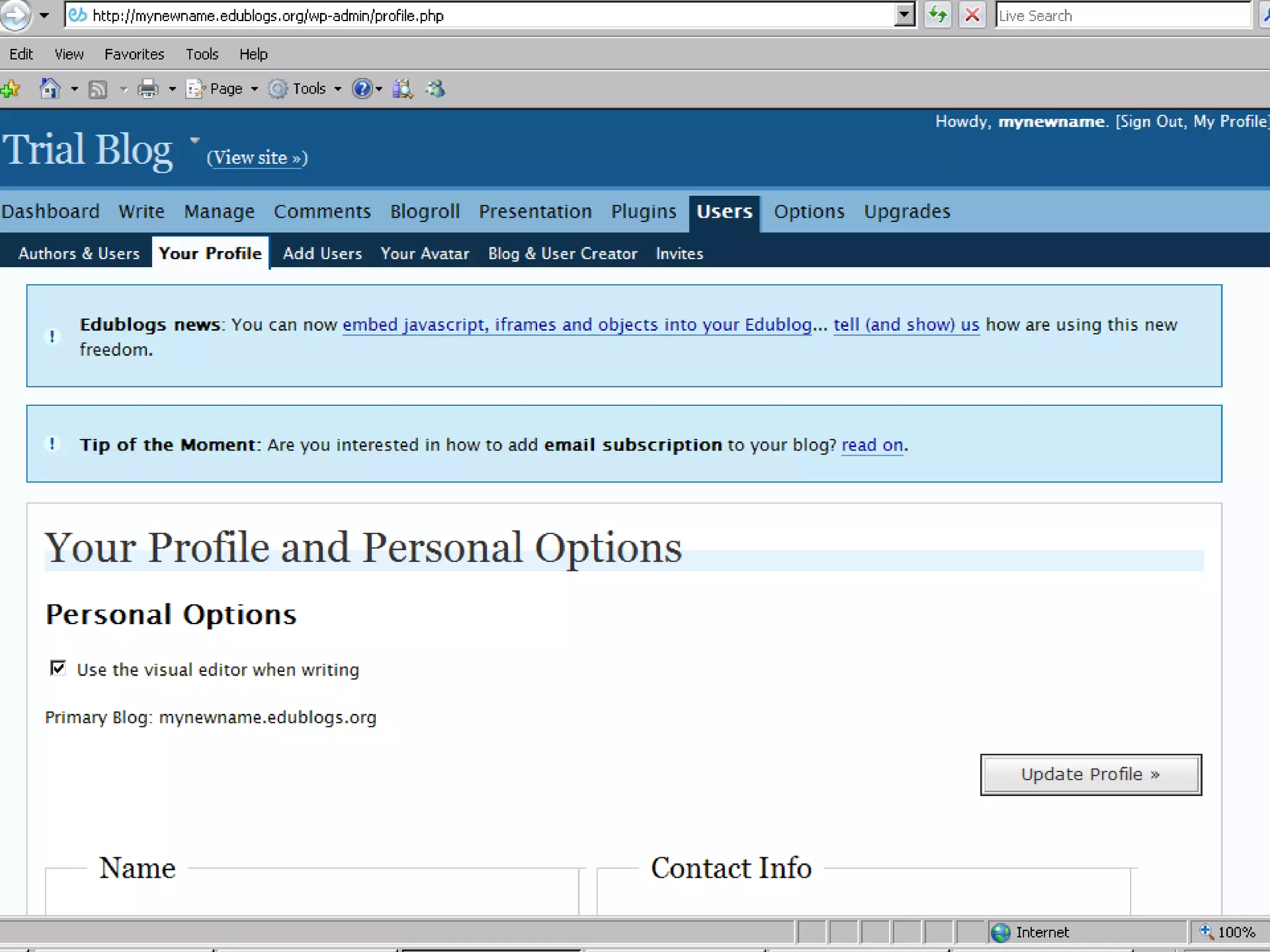
Task: Toggle the 'Use the visual editor' checkbox
Action: (58, 668)
